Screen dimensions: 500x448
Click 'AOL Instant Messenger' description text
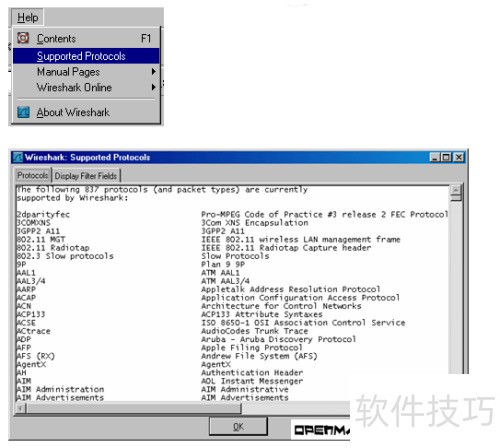click(252, 381)
